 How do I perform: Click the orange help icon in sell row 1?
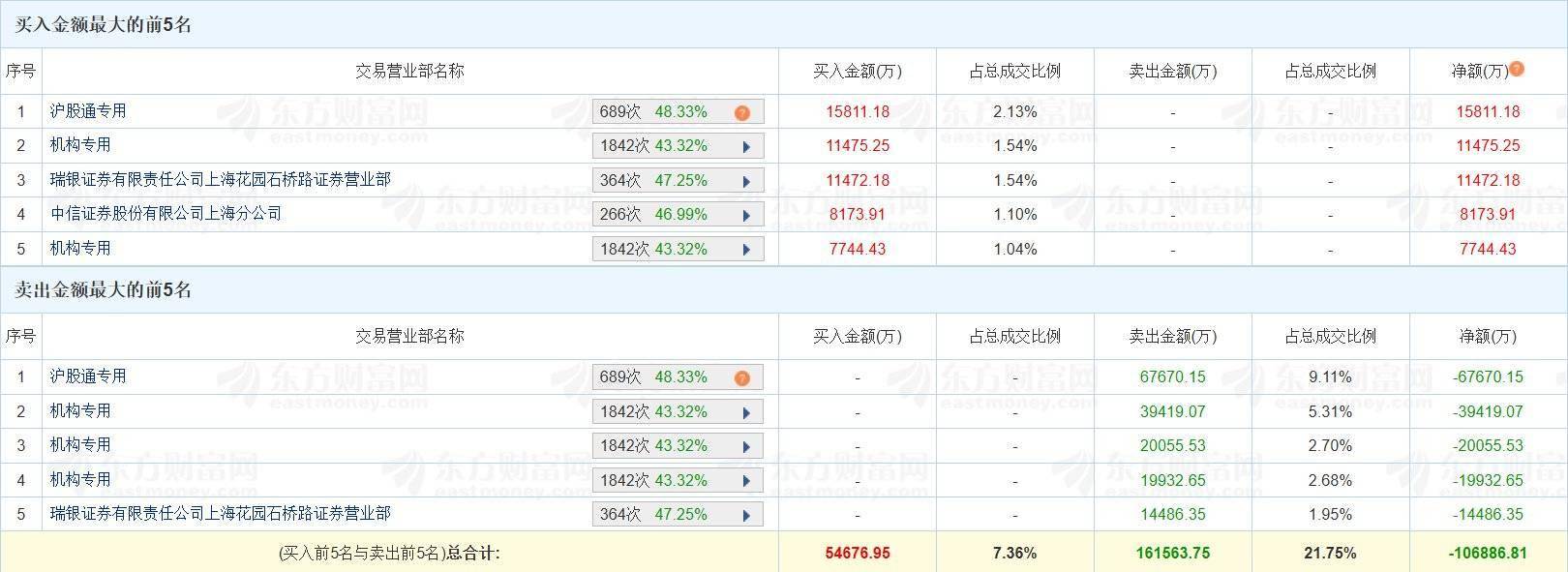point(741,377)
